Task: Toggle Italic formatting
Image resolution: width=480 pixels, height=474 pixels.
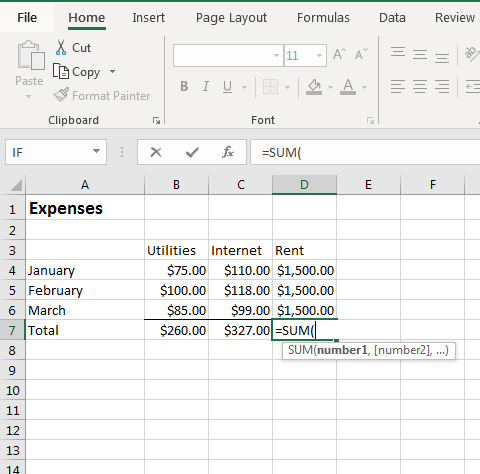Action: [x=206, y=86]
